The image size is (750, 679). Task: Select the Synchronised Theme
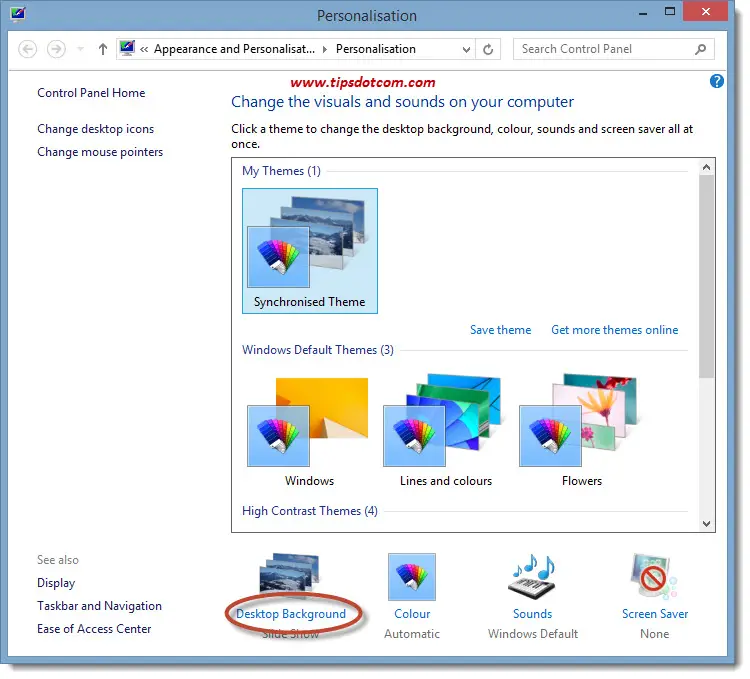coord(310,251)
